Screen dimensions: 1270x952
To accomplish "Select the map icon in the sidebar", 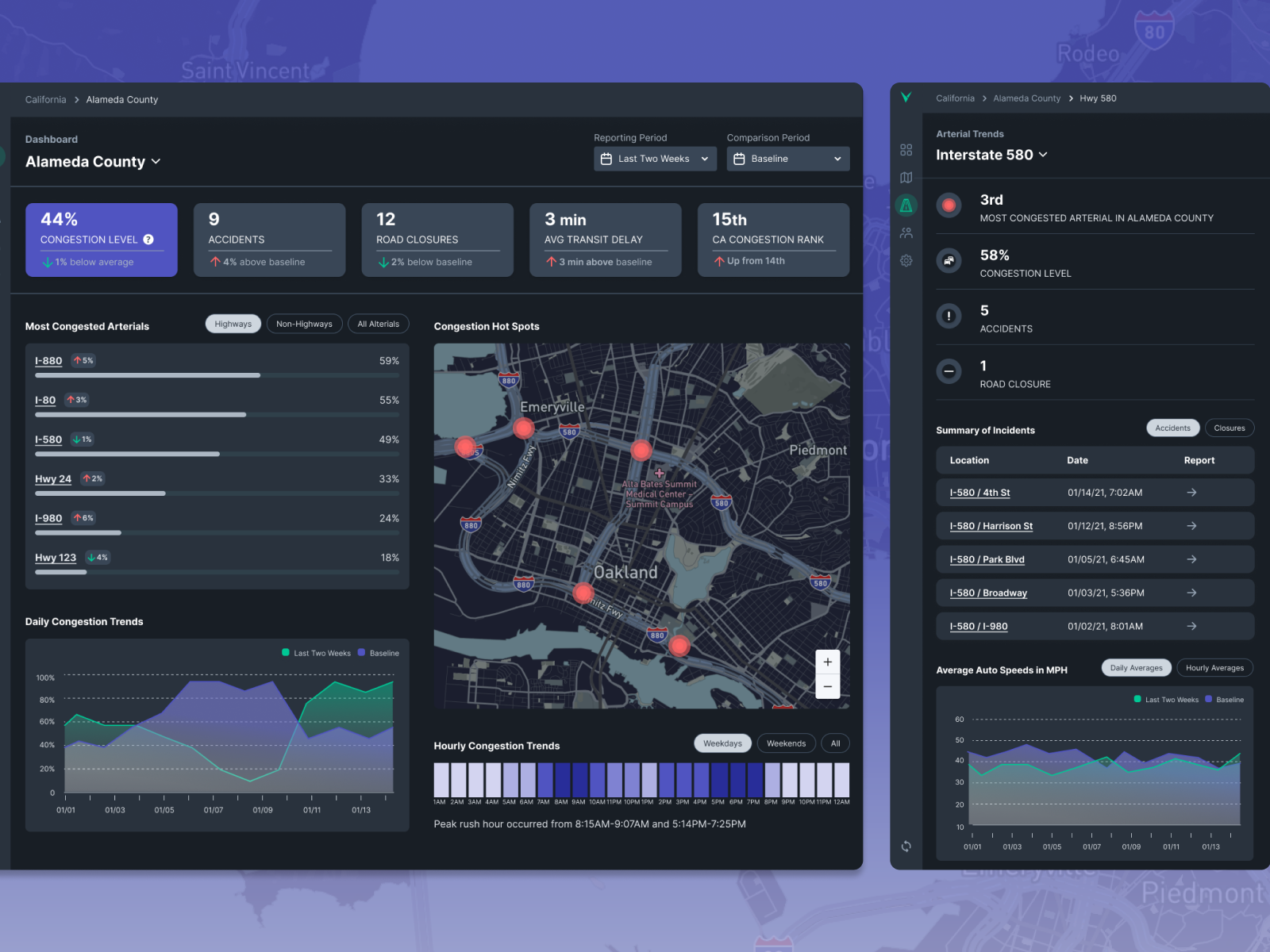I will 906,177.
